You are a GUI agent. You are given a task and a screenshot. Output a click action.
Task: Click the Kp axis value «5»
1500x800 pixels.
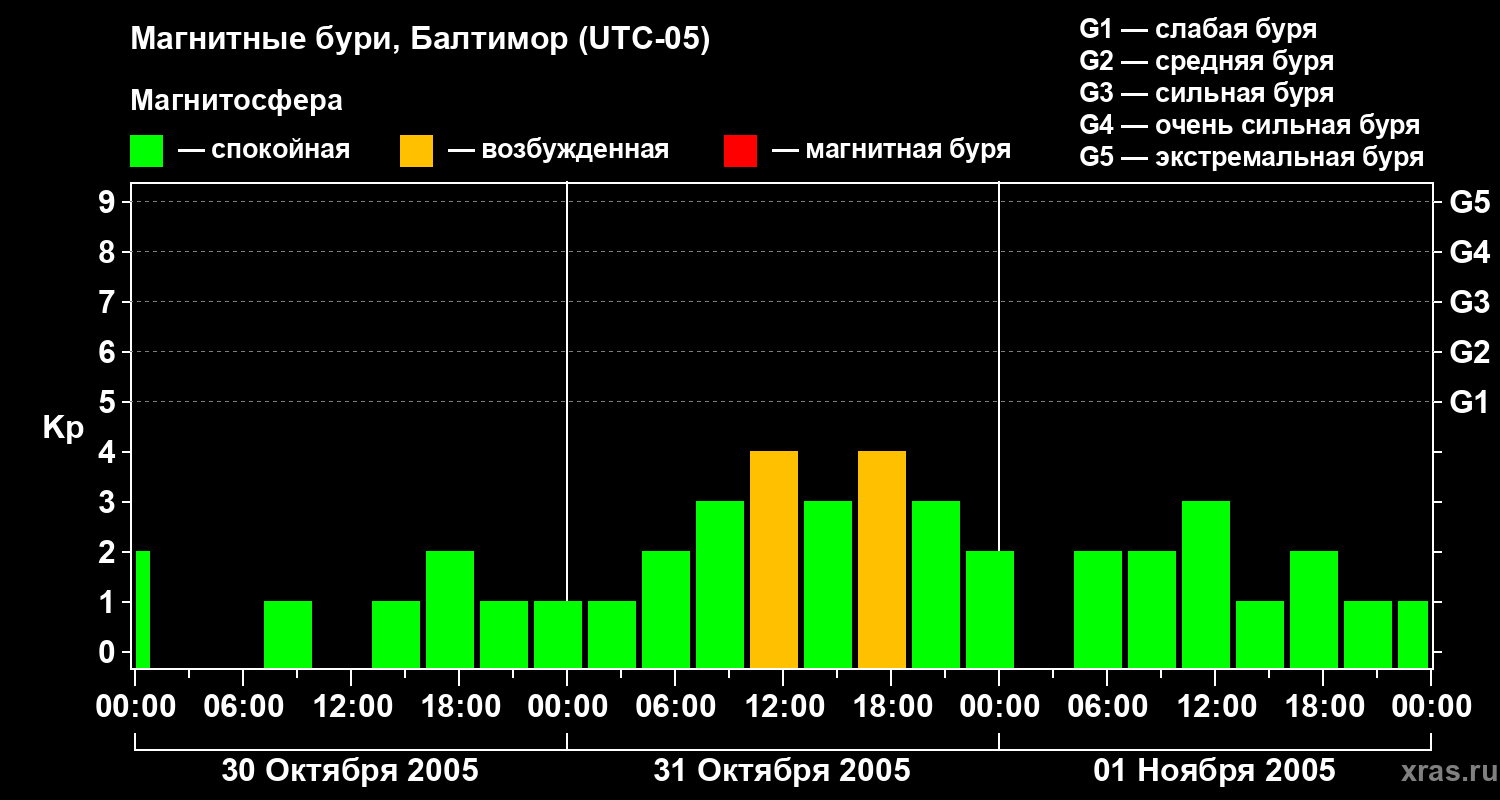(109, 402)
